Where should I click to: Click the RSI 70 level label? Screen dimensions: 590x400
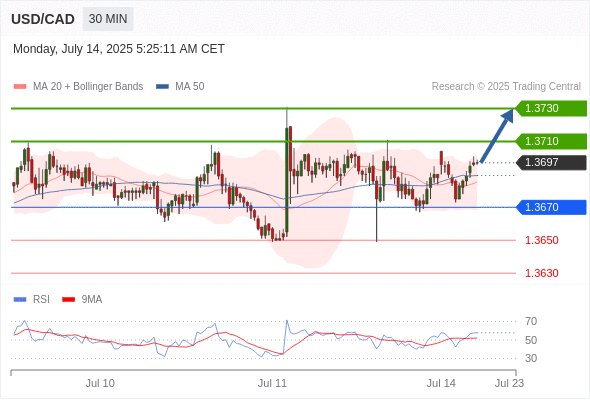click(x=531, y=321)
